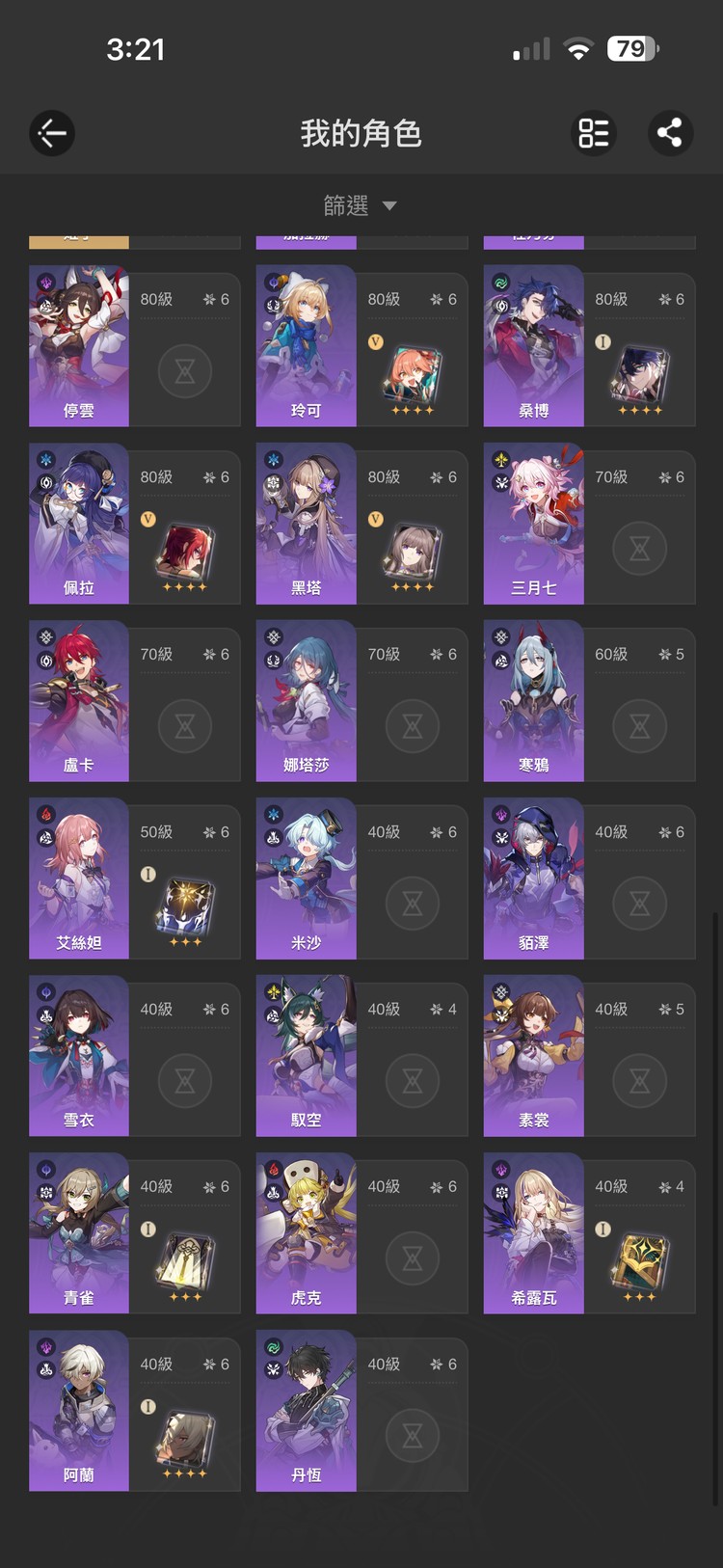Tap the back arrow icon
This screenshot has width=723, height=1568.
[52, 133]
